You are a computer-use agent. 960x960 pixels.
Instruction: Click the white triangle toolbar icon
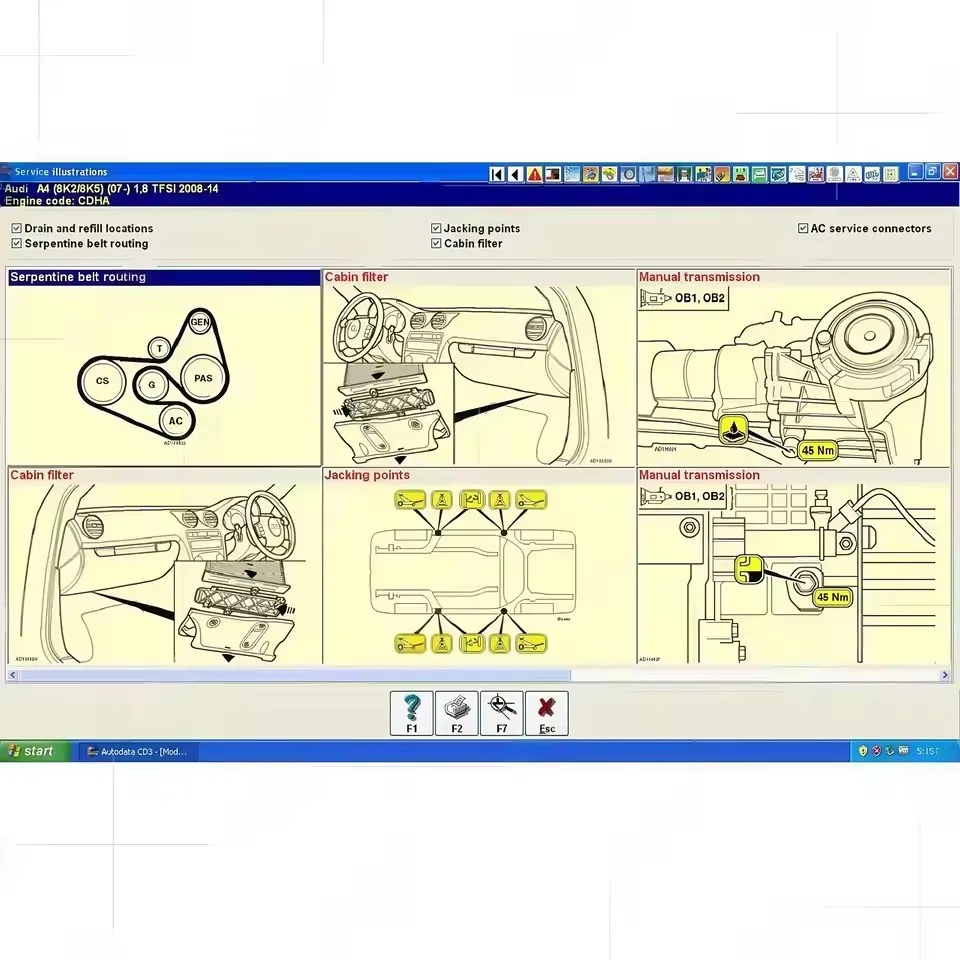[x=853, y=174]
